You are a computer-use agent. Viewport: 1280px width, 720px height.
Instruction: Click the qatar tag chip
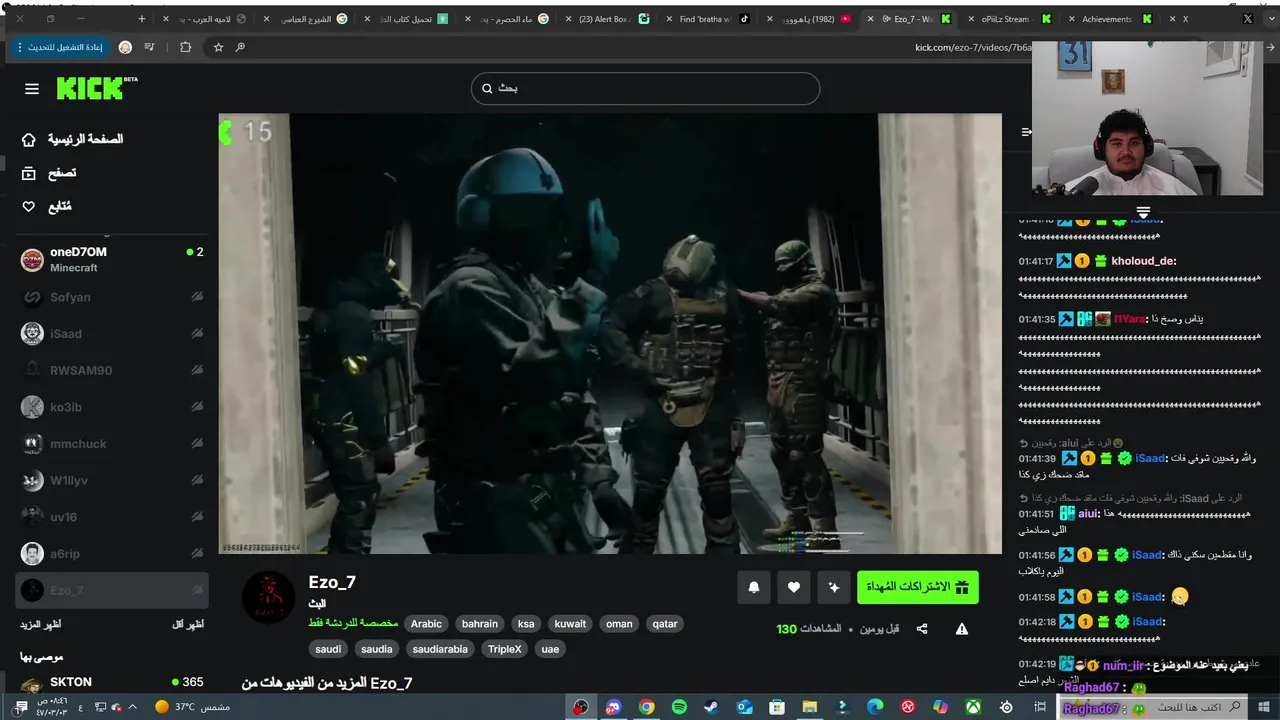(665, 624)
